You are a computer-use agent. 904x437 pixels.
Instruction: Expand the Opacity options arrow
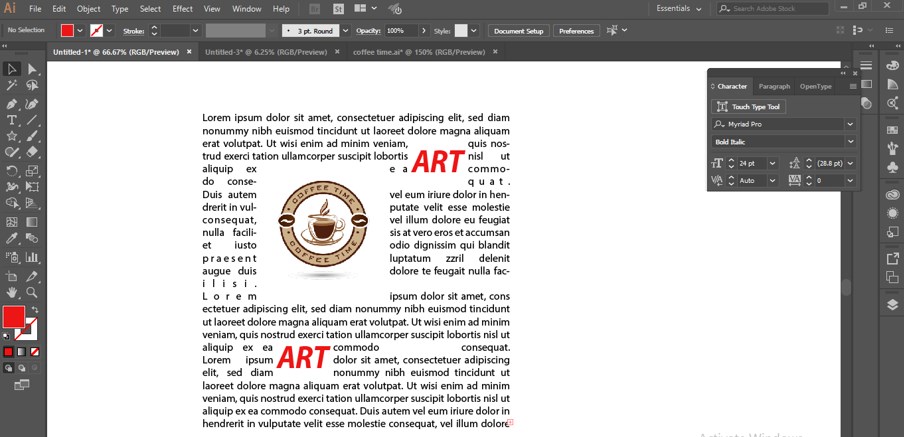424,31
